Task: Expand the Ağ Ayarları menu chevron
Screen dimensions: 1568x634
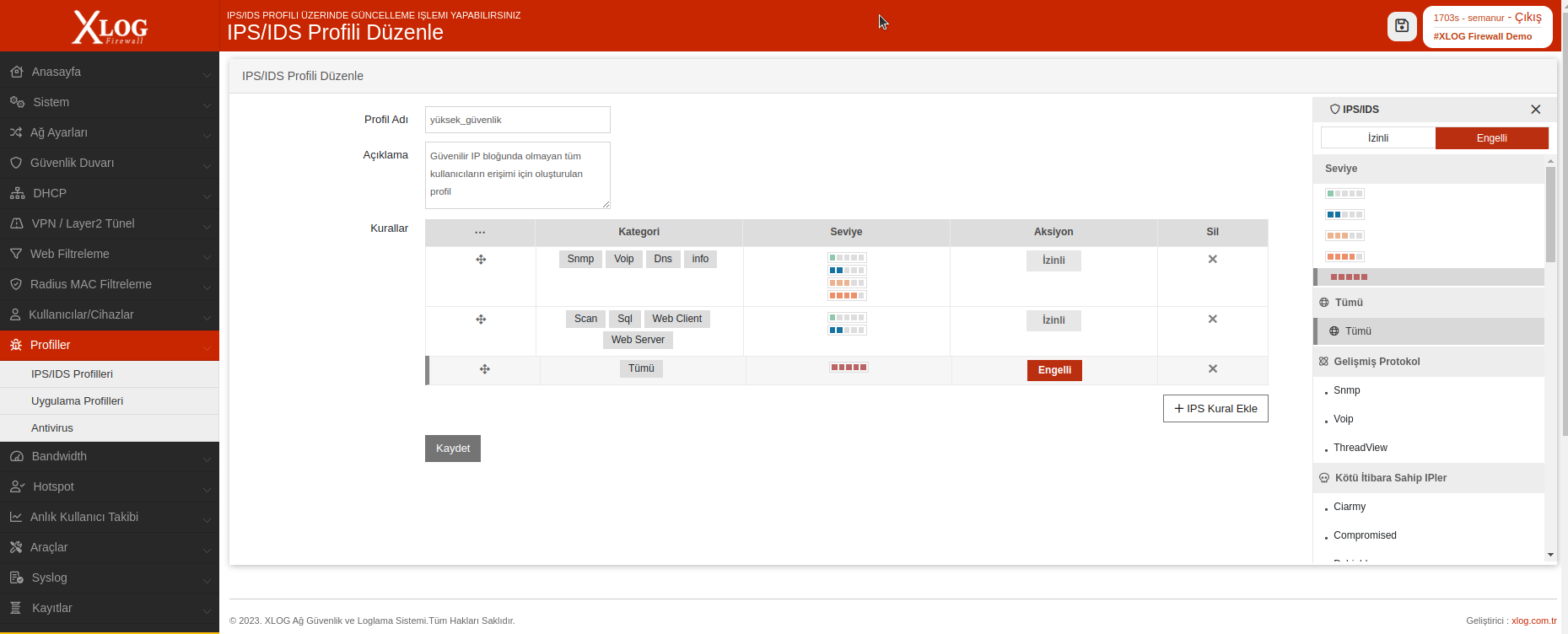Action: click(207, 135)
